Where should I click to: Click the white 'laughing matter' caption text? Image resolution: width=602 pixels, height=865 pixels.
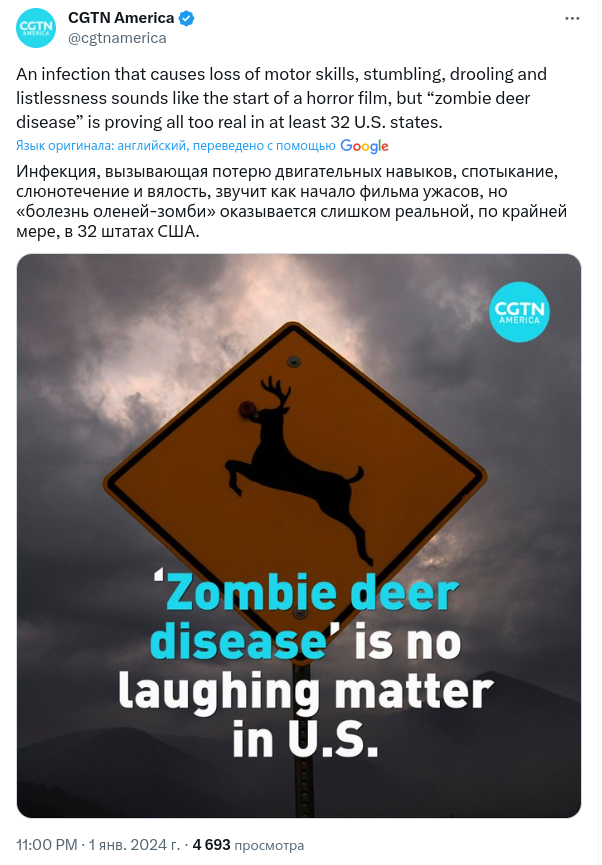pos(305,692)
